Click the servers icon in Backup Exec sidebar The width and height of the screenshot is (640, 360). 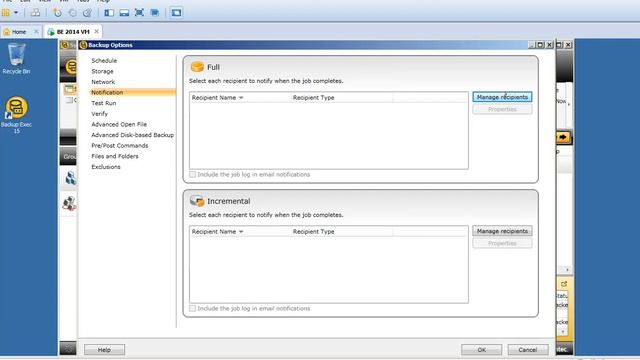pos(70,178)
